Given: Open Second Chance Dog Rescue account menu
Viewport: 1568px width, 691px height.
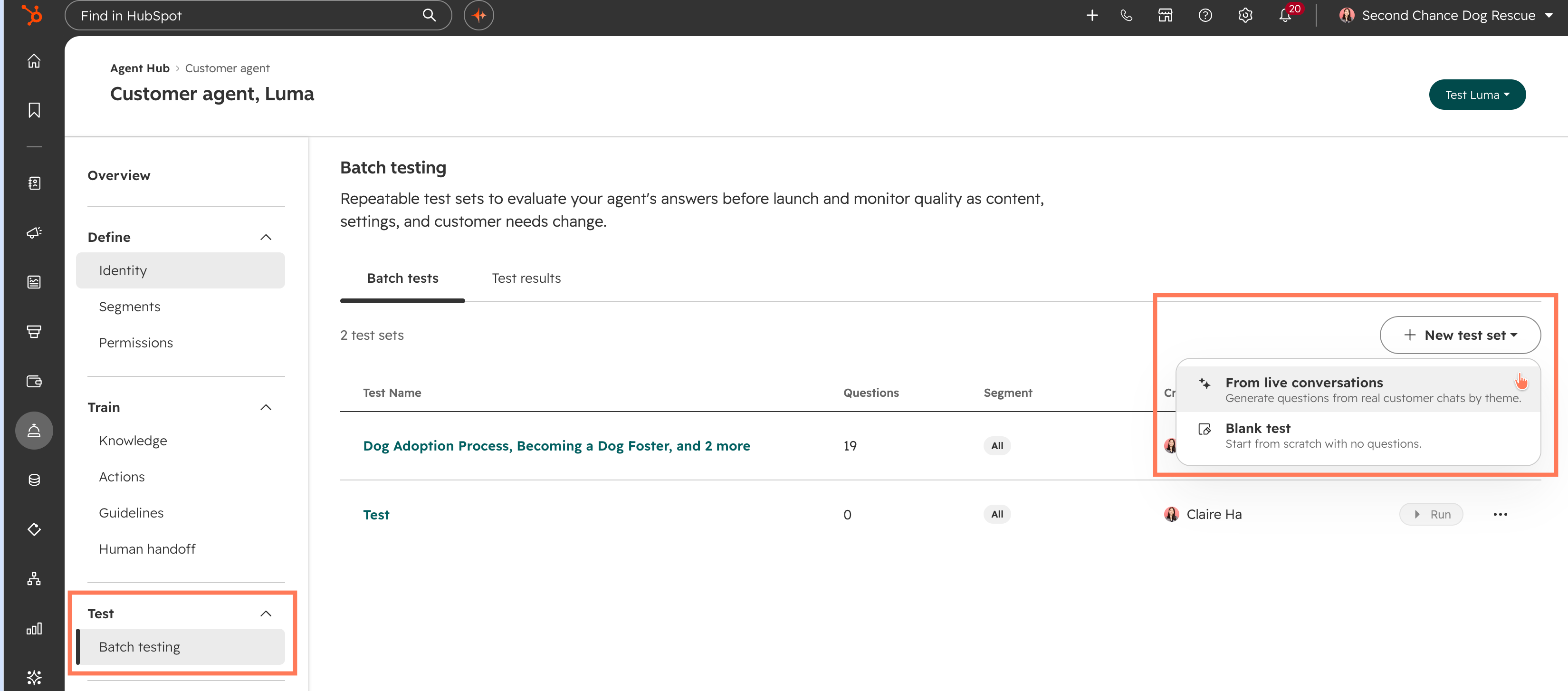Looking at the screenshot, I should 1446,15.
